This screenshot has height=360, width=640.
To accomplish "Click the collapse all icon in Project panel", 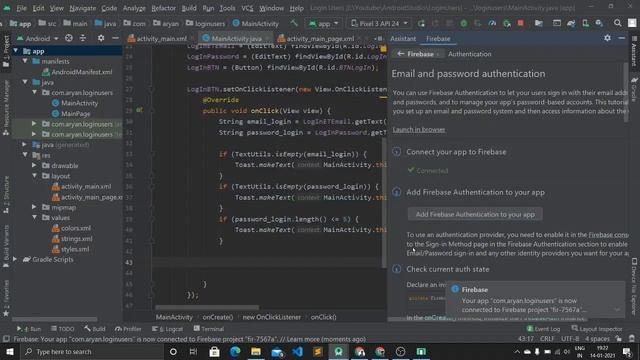I will point(83,38).
